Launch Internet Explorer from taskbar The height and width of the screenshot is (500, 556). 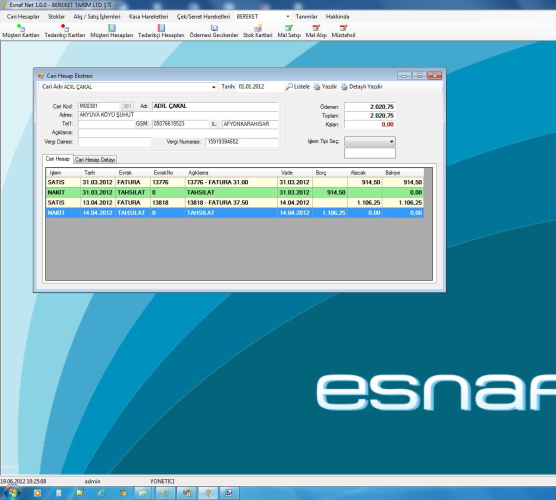101,493
